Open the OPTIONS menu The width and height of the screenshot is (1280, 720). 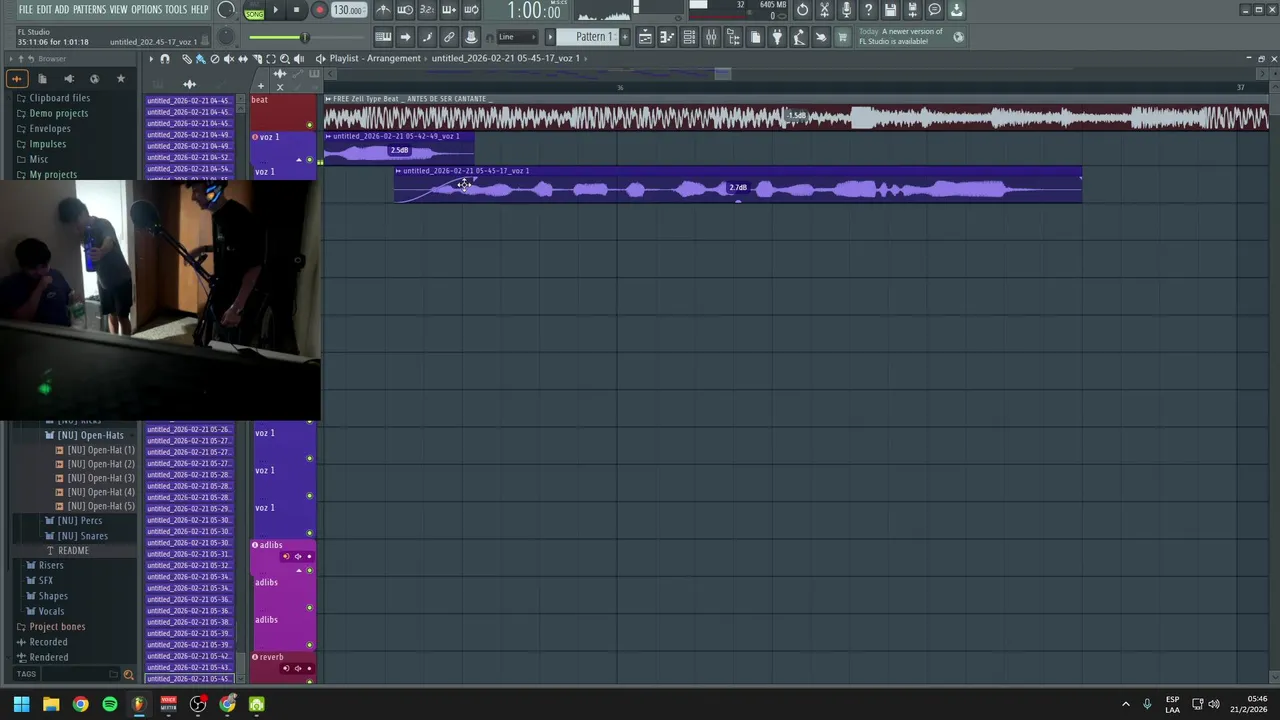pos(146,10)
